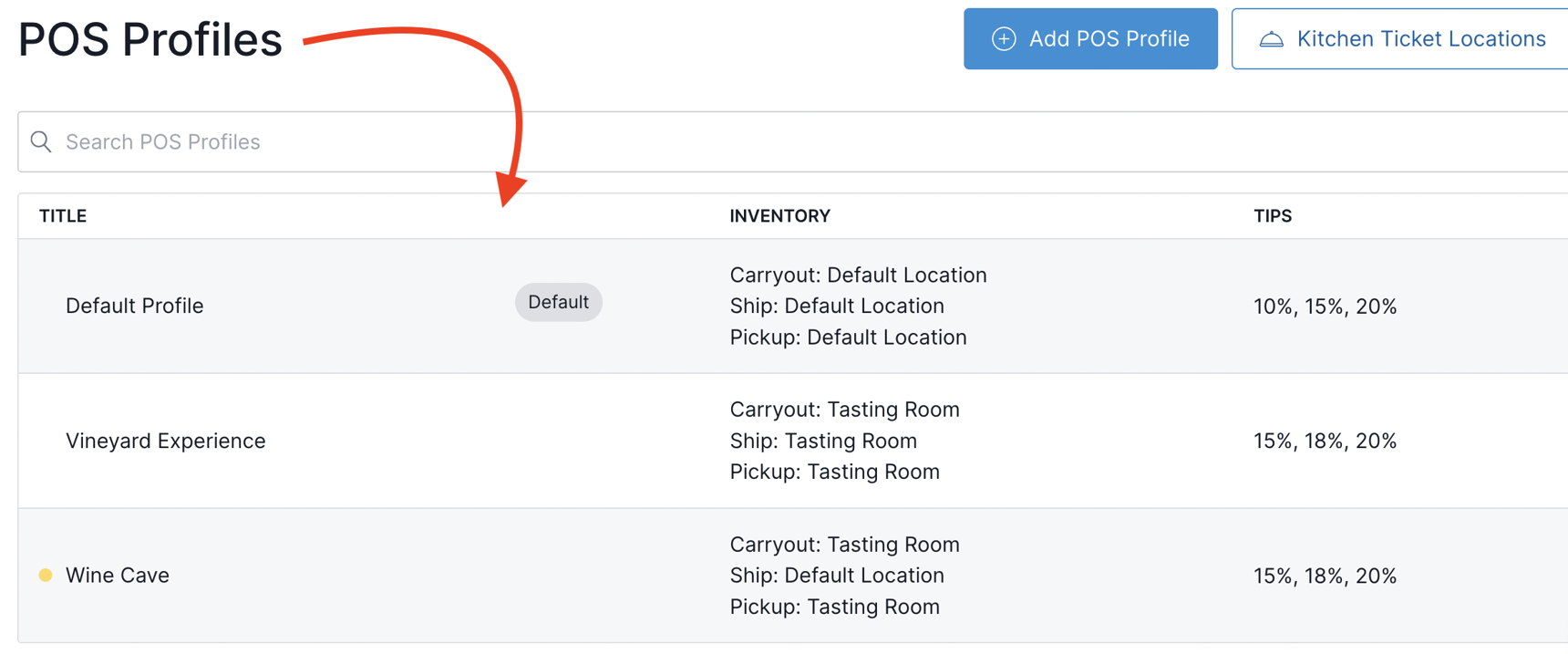This screenshot has height=654, width=1568.
Task: Click Vineyard Experience tips 15%, 18%, 20%
Action: [x=1325, y=441]
